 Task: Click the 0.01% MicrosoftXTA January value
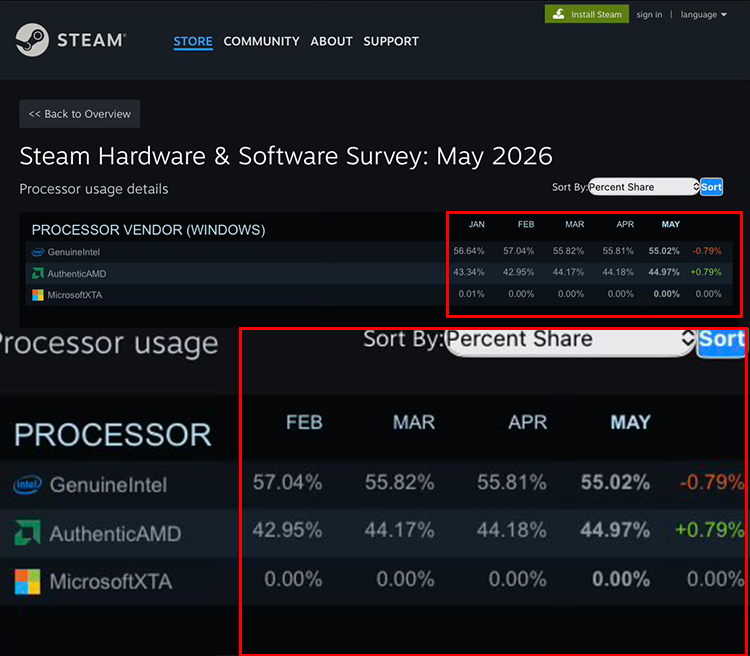[x=471, y=294]
